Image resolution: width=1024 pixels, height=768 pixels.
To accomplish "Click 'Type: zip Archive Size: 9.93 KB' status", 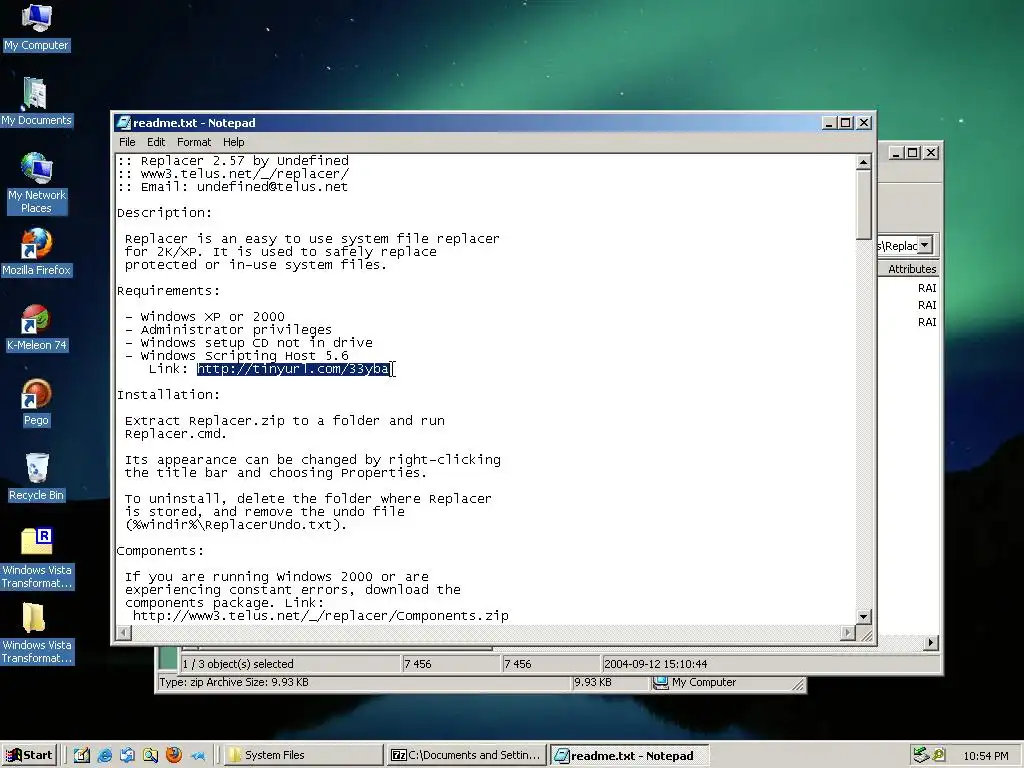I will (x=234, y=682).
